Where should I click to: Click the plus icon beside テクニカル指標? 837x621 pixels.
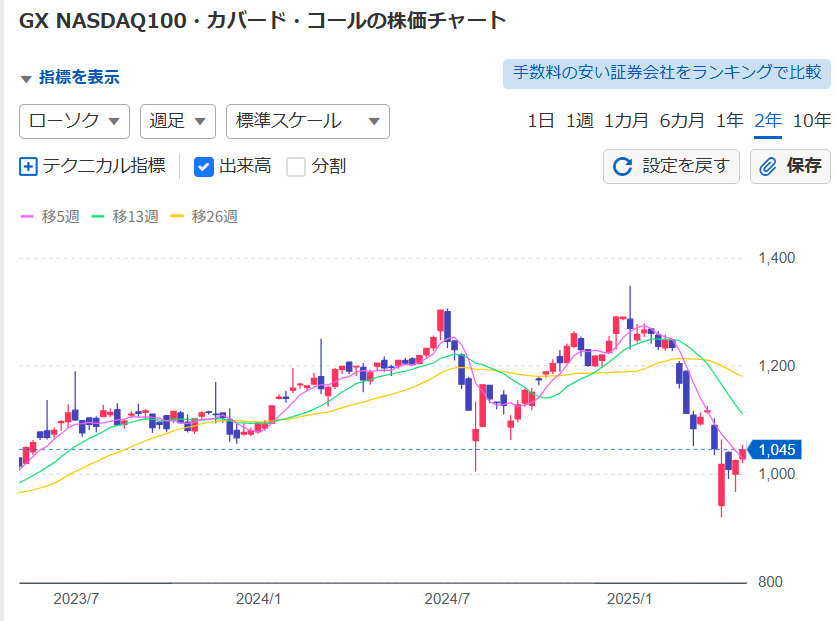click(x=28, y=167)
